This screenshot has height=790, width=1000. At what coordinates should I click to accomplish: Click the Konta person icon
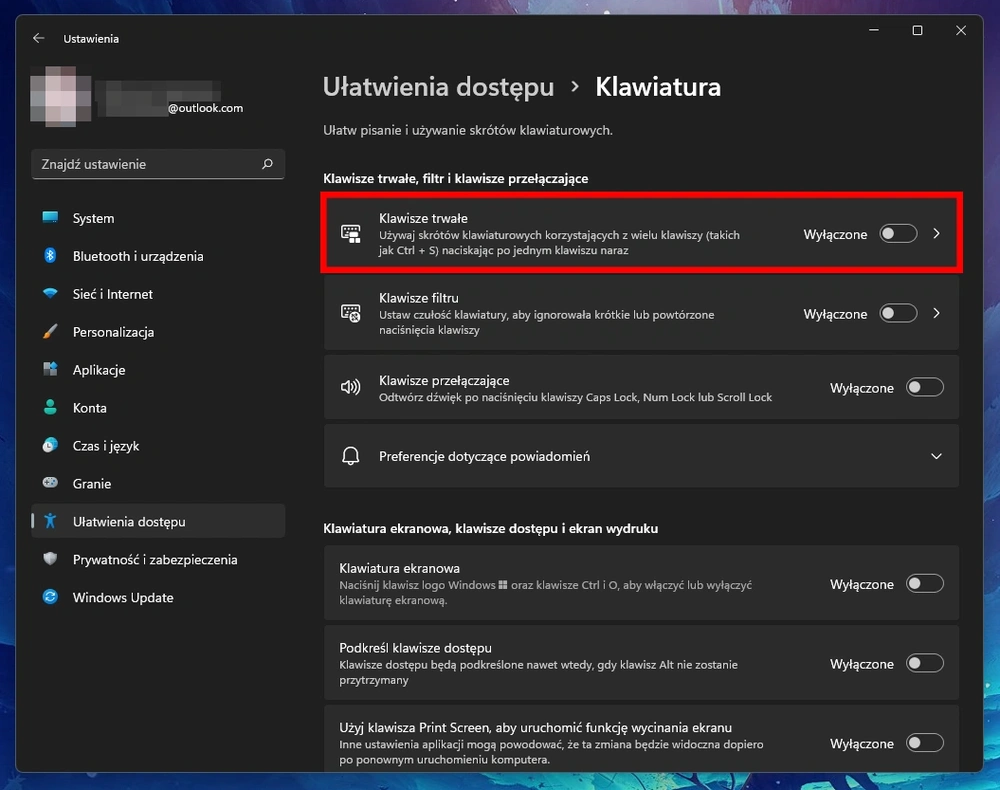click(50, 407)
